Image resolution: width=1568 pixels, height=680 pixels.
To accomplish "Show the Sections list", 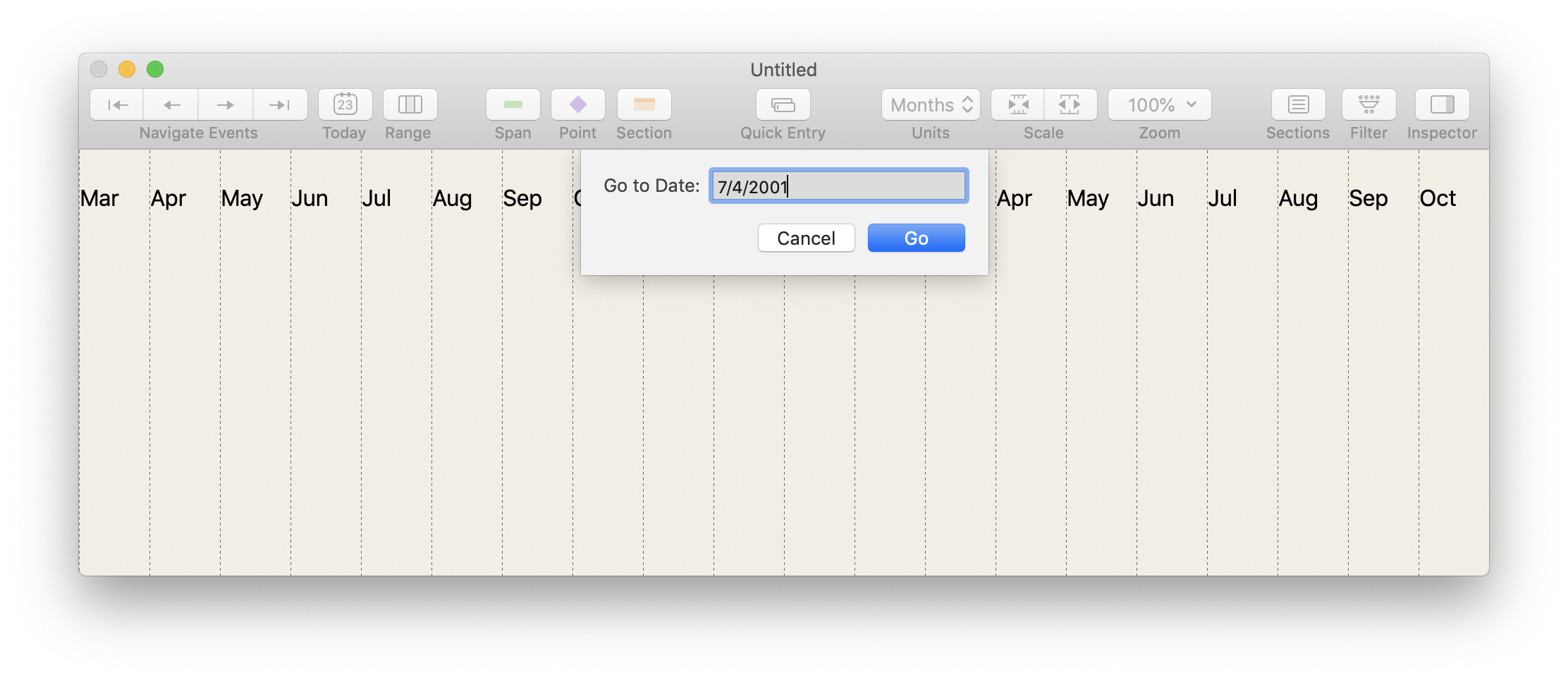I will (1298, 104).
